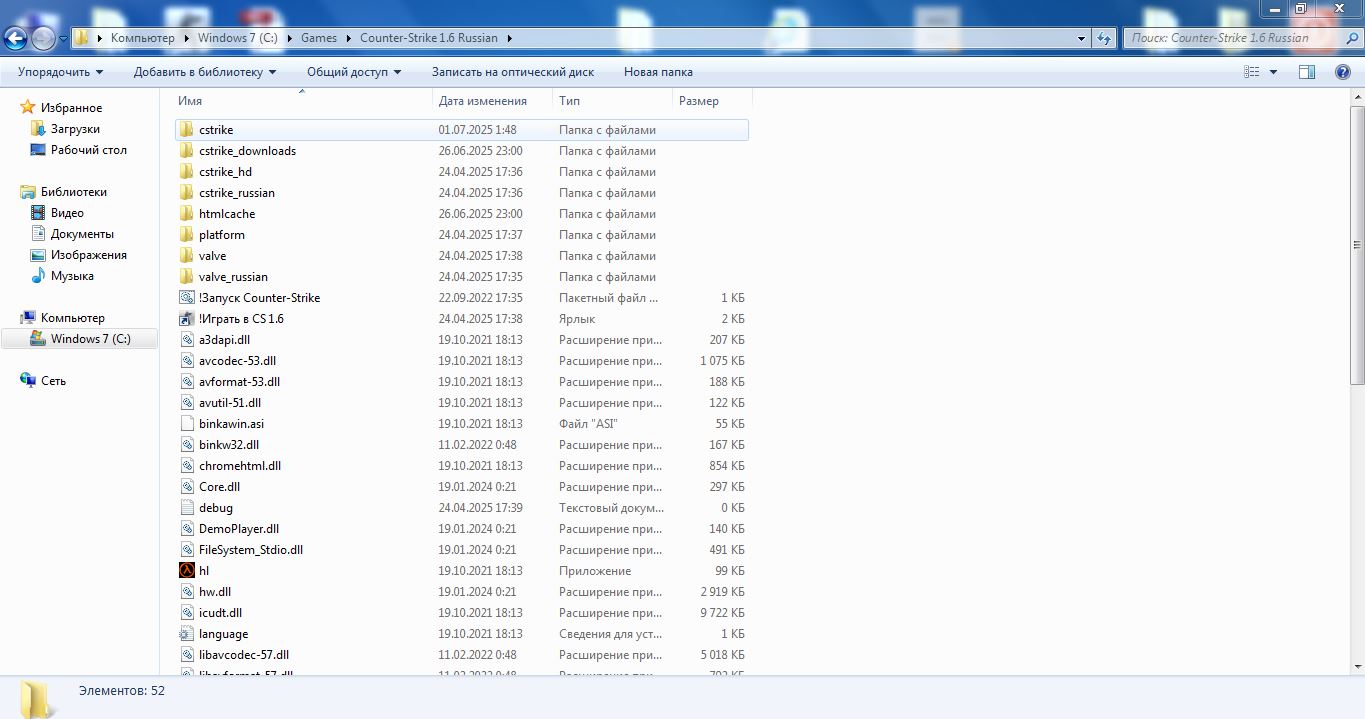Change view using the view icon
Screen dimensions: 1365x719
[x=1252, y=72]
